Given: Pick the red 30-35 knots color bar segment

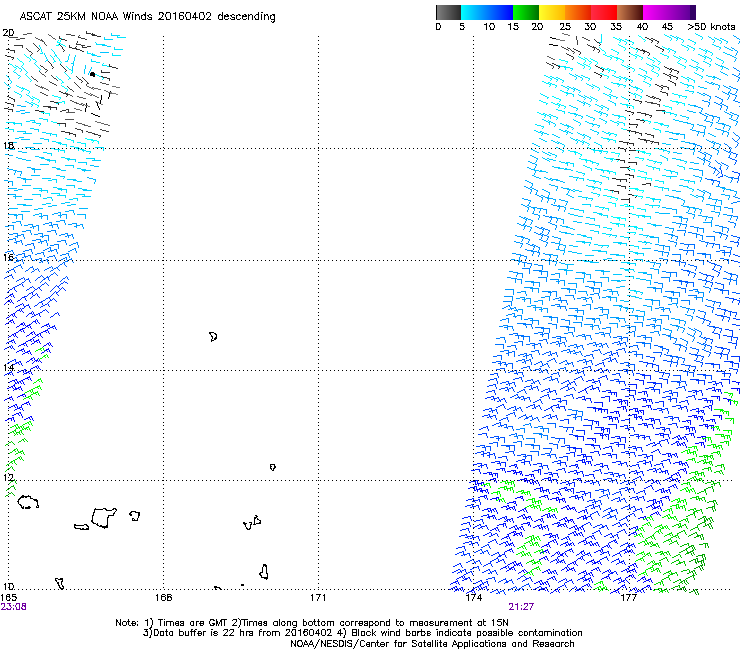Looking at the screenshot, I should pyautogui.click(x=604, y=12).
